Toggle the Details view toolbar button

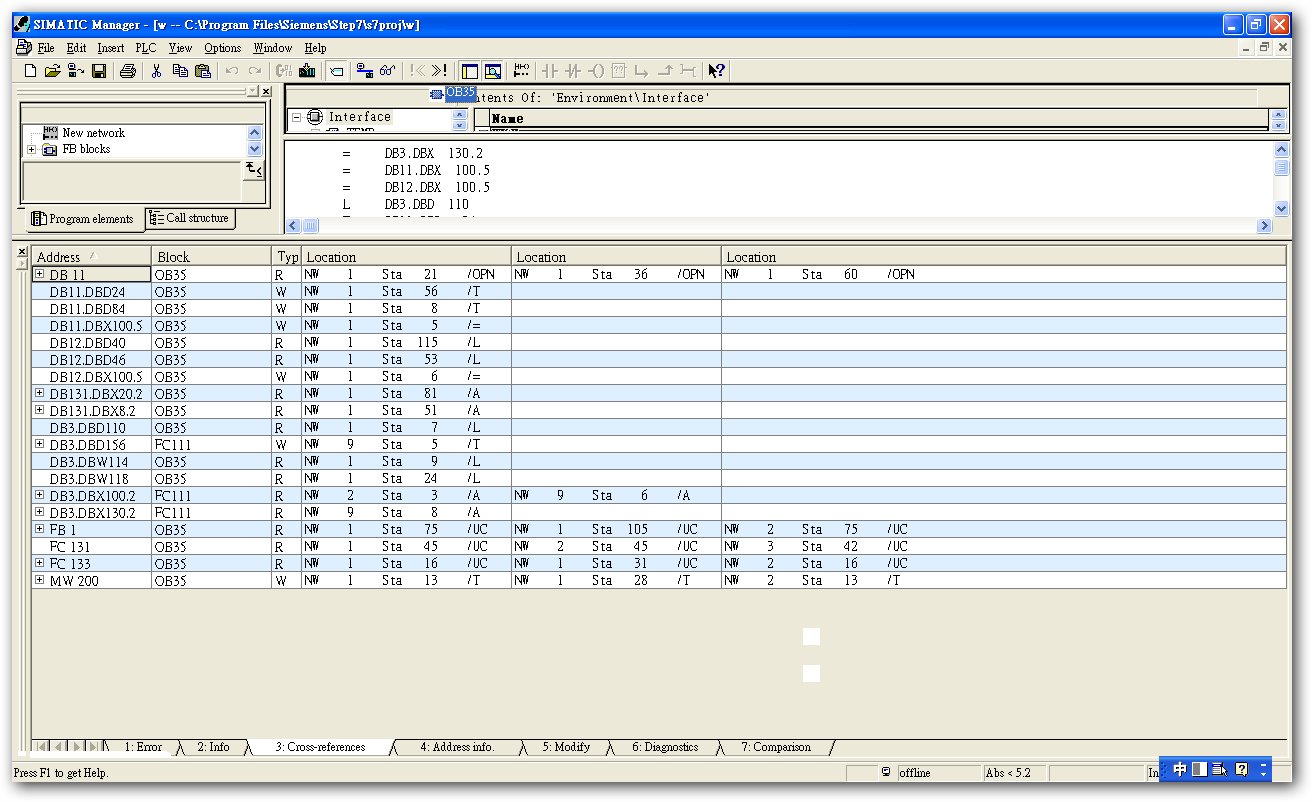(493, 71)
